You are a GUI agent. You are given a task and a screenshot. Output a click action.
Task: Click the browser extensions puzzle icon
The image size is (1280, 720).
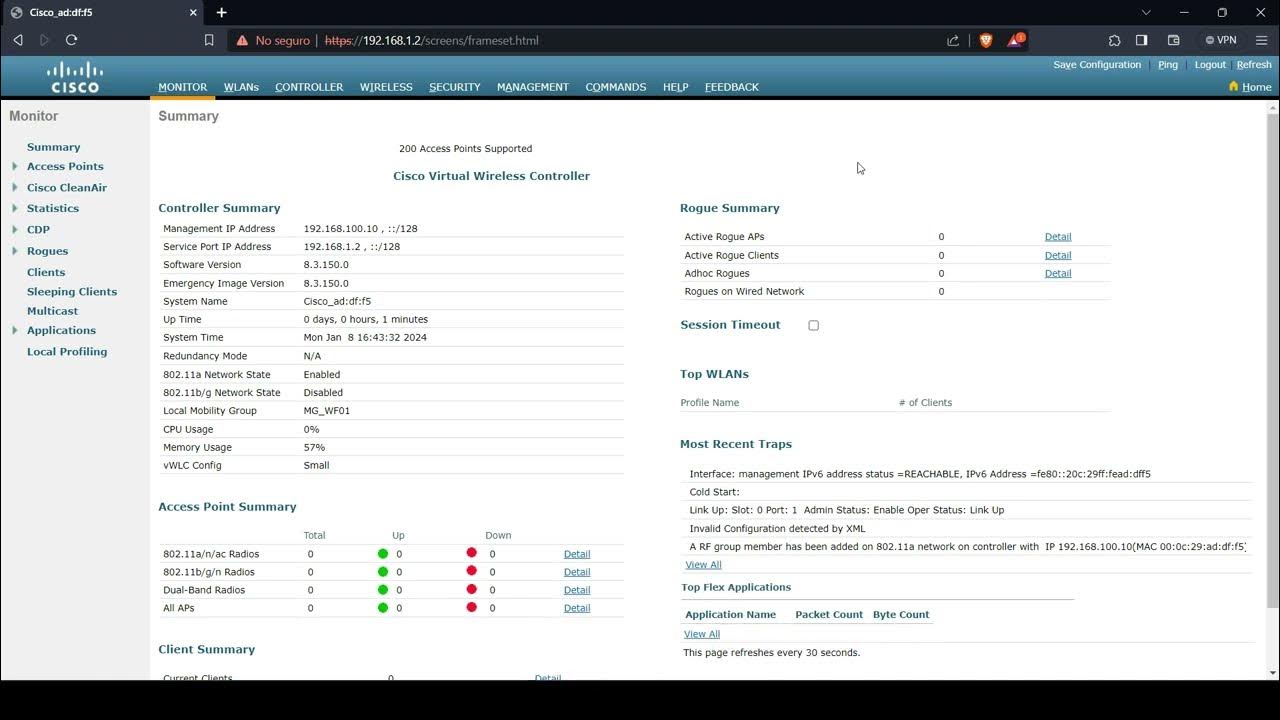click(1113, 40)
